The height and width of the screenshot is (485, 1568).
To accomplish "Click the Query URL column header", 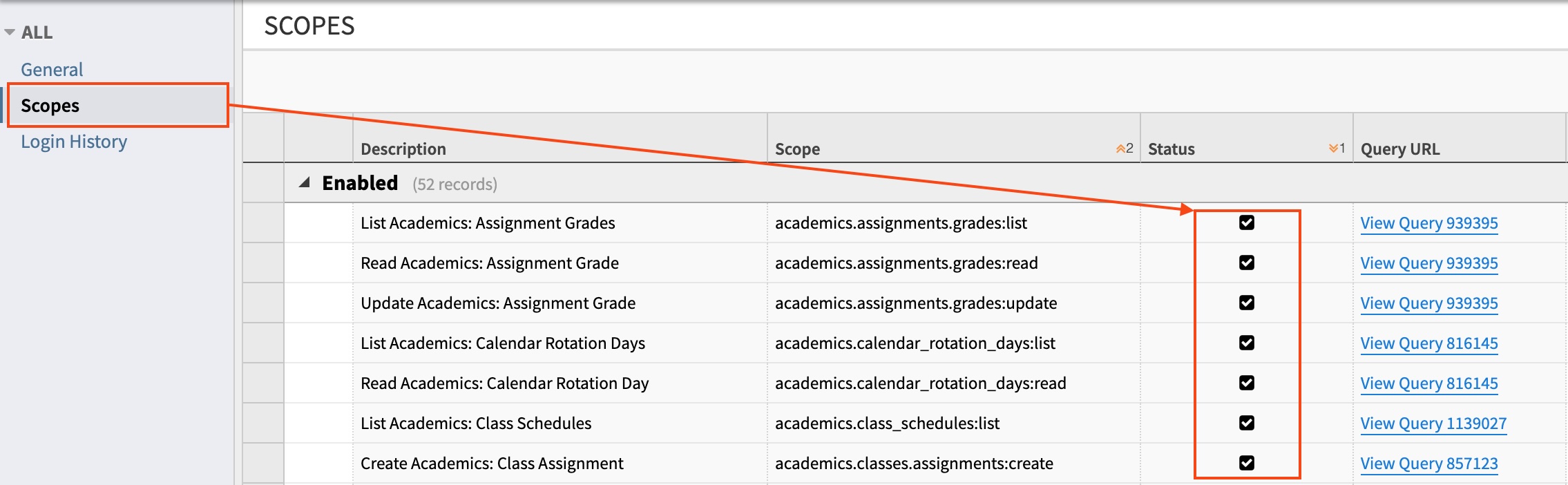I will pos(1399,149).
